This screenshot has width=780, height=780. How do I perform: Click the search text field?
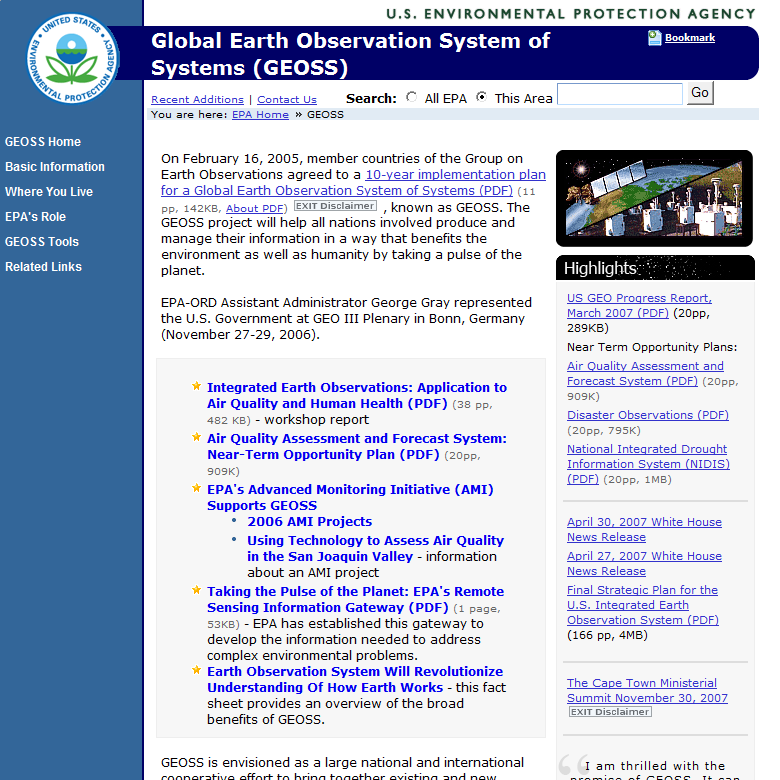click(x=620, y=94)
